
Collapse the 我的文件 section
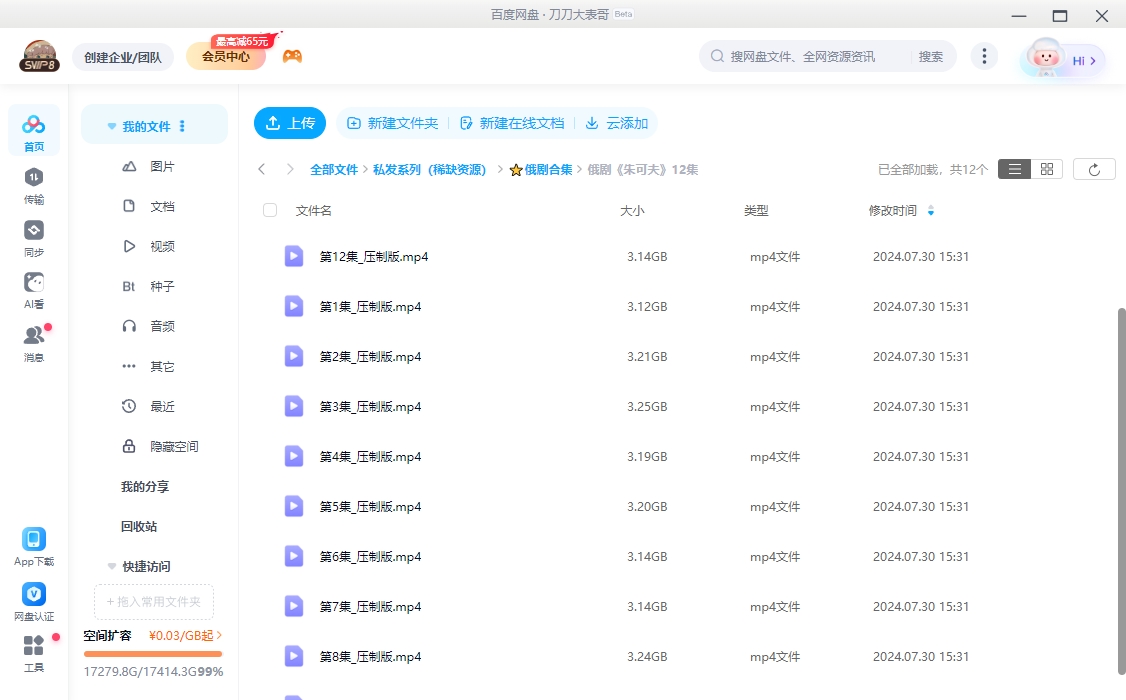tap(111, 124)
